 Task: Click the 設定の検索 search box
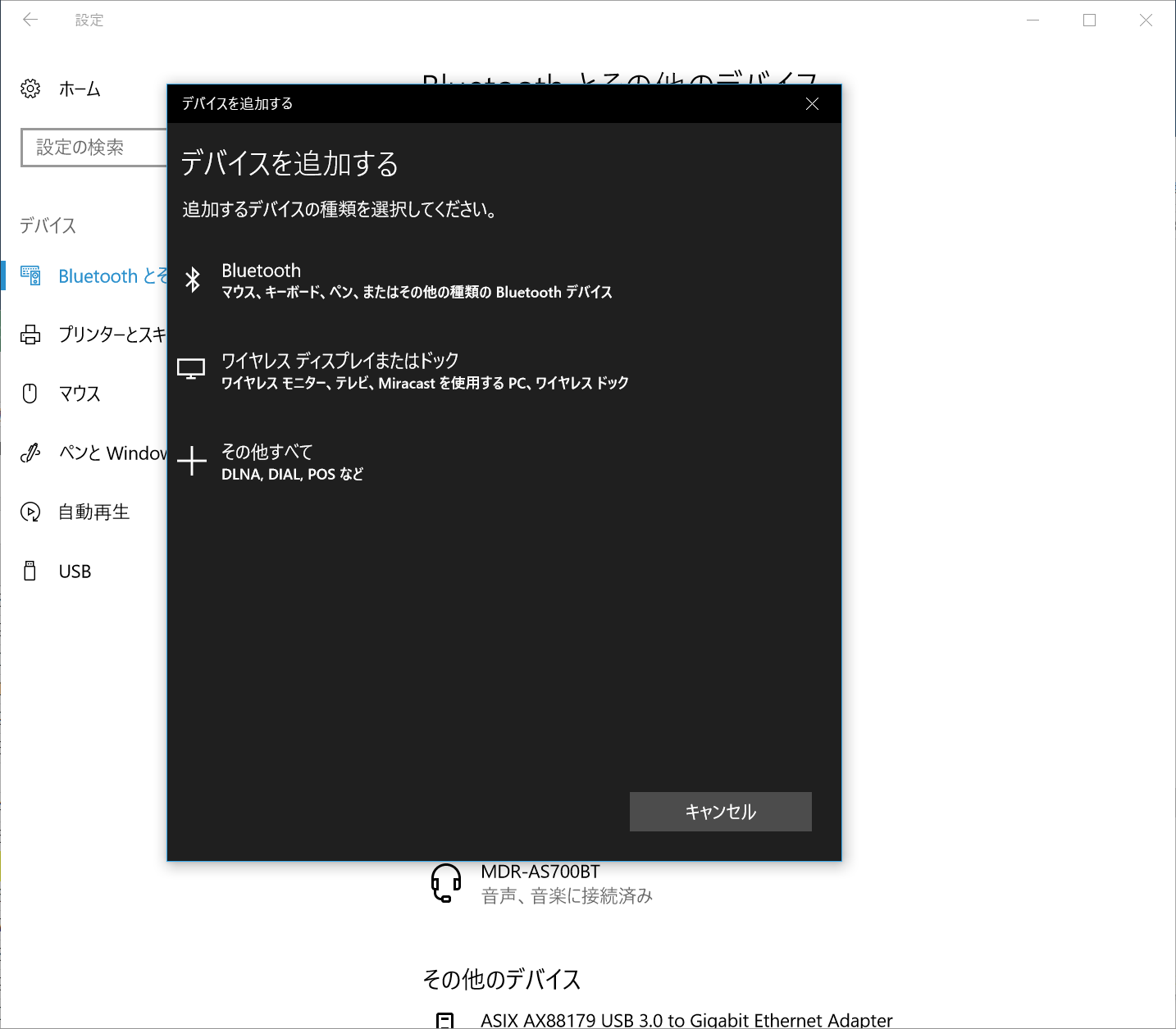coord(94,148)
